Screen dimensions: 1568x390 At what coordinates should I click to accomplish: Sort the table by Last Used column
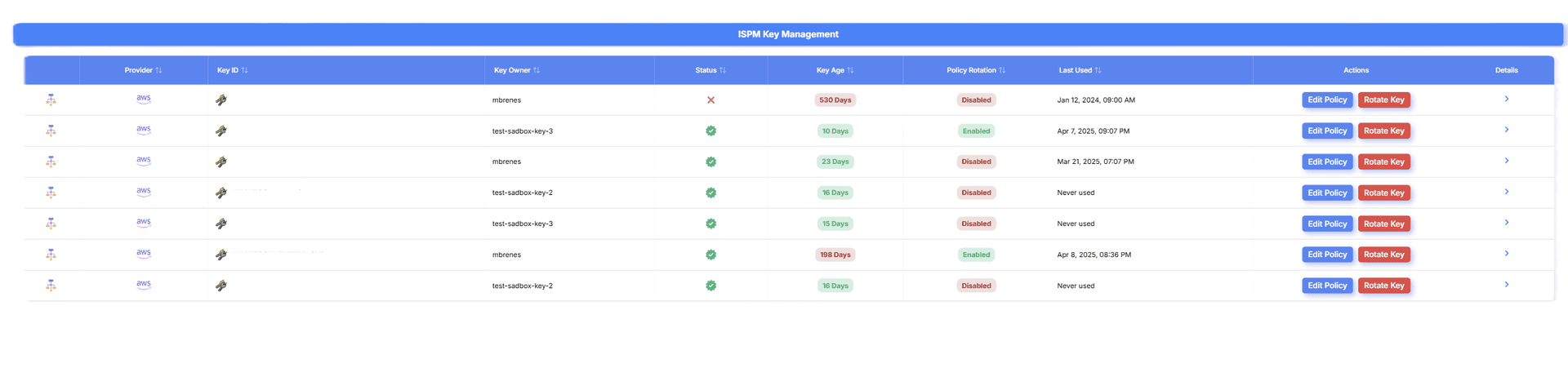[x=1080, y=70]
